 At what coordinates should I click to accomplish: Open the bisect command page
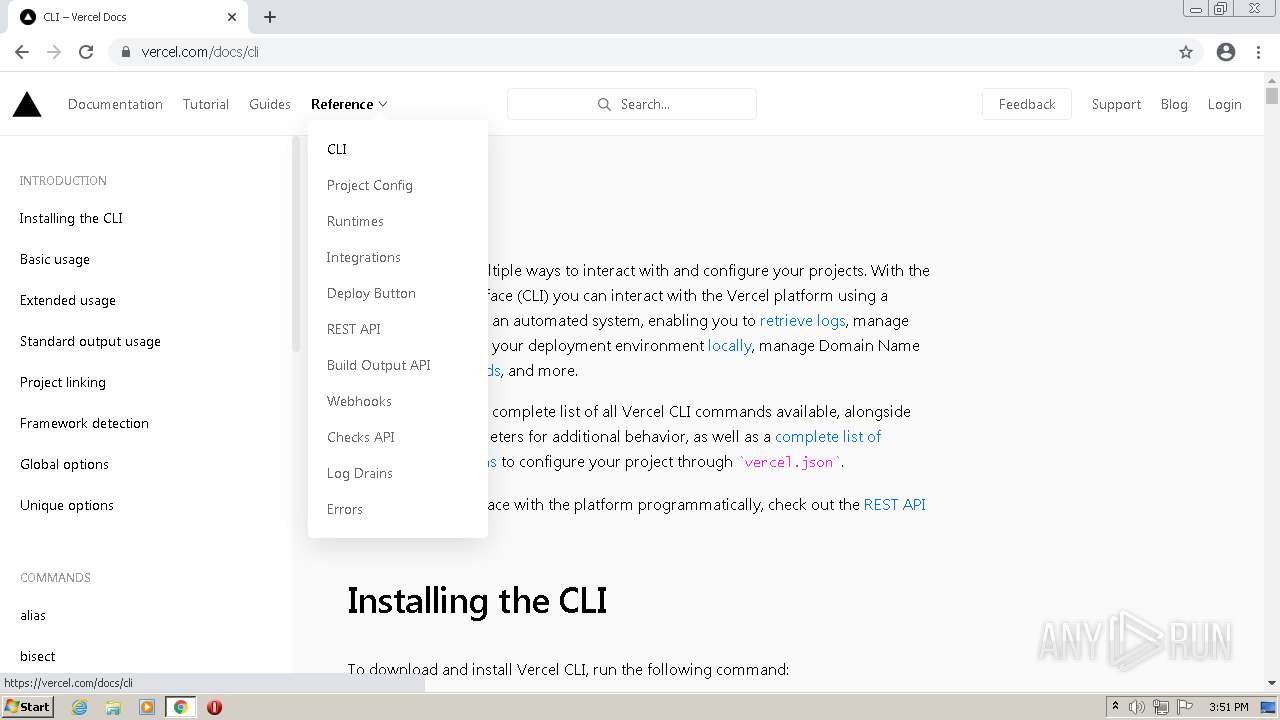click(x=38, y=656)
